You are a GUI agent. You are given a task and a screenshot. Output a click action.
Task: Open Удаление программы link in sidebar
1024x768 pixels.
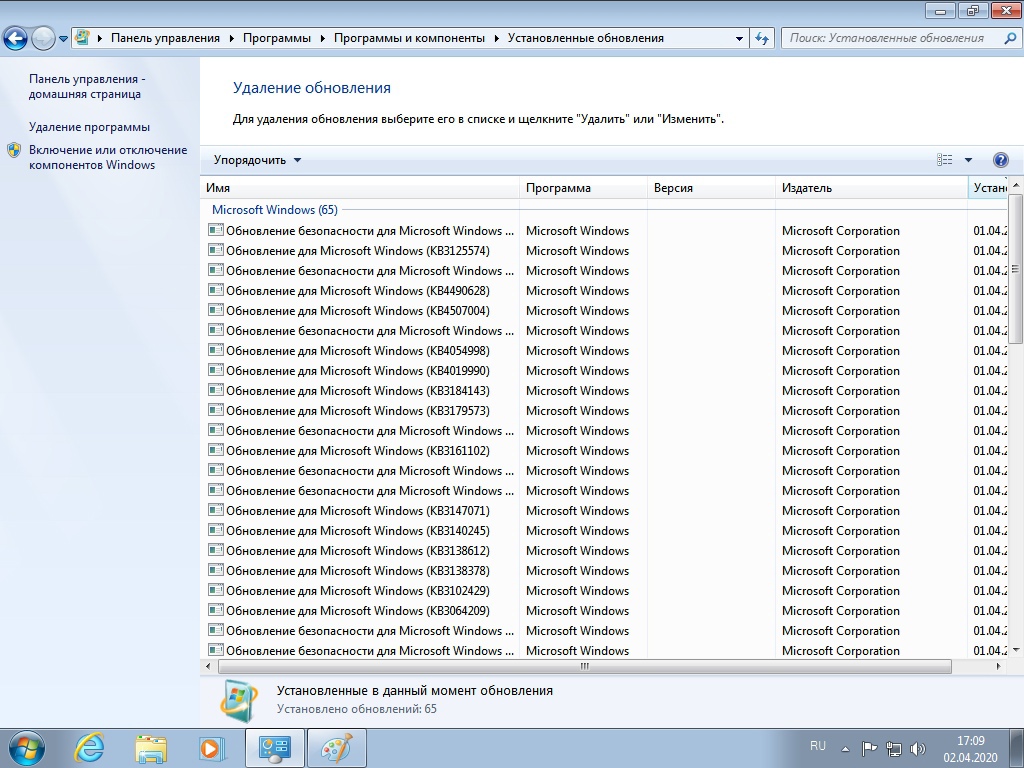pyautogui.click(x=89, y=127)
